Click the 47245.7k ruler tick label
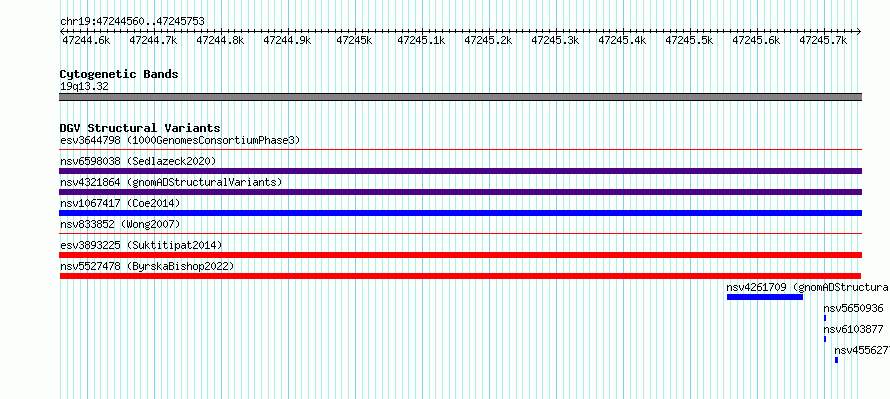This screenshot has height=399, width=890. (823, 40)
